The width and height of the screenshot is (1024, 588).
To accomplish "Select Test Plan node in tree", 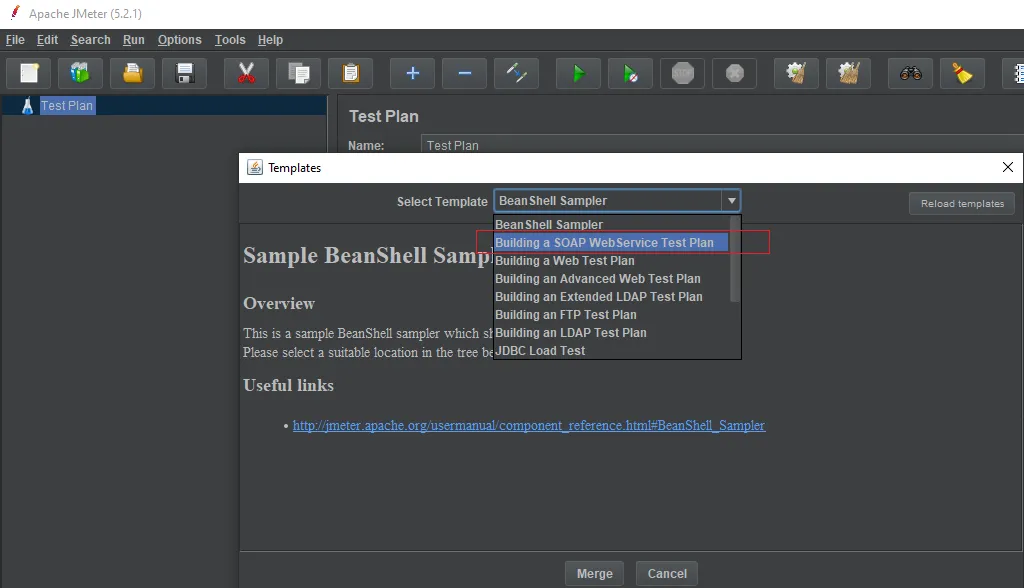I will [67, 106].
